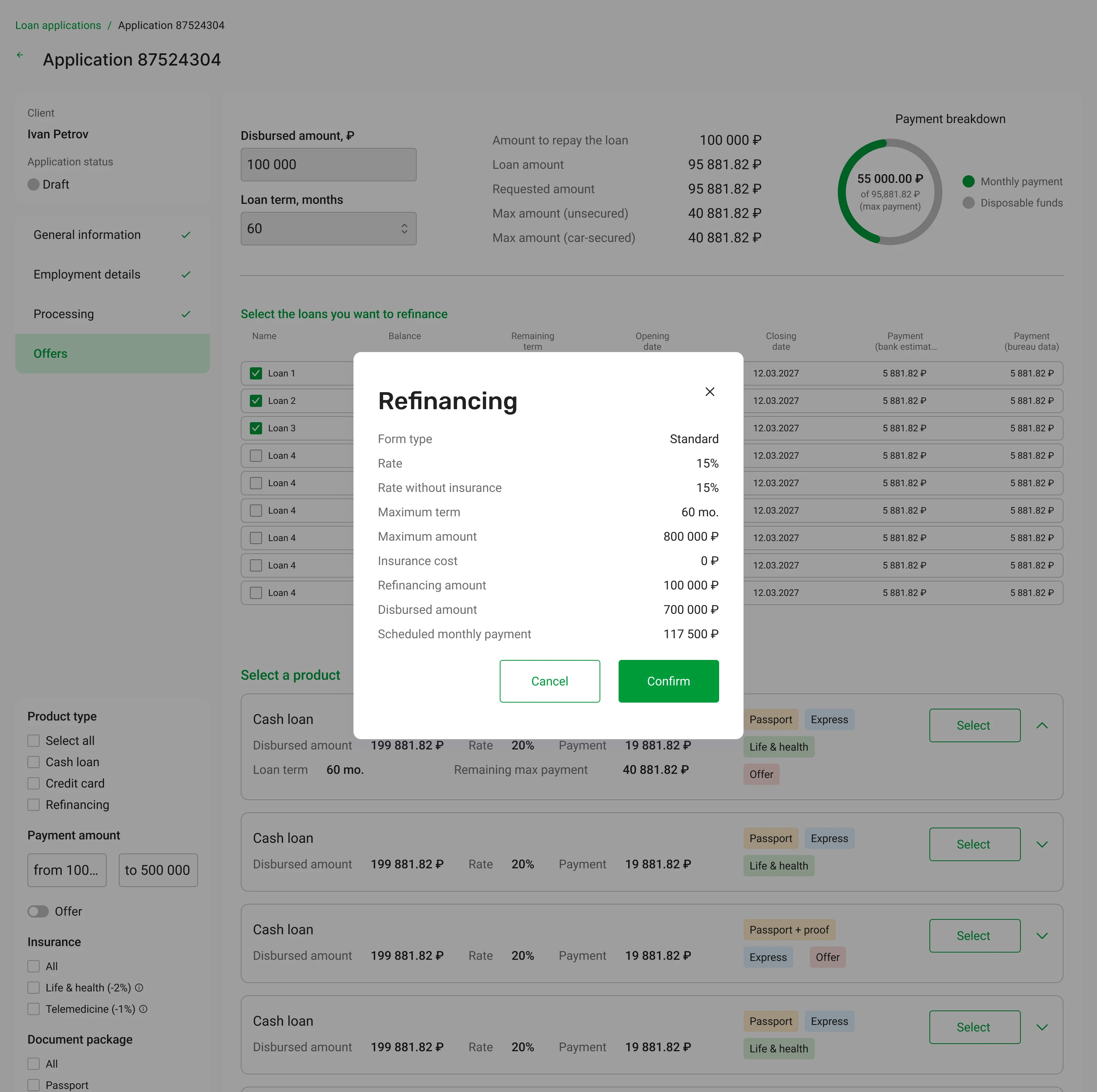Image resolution: width=1097 pixels, height=1092 pixels.
Task: Open General information section
Action: 112,235
